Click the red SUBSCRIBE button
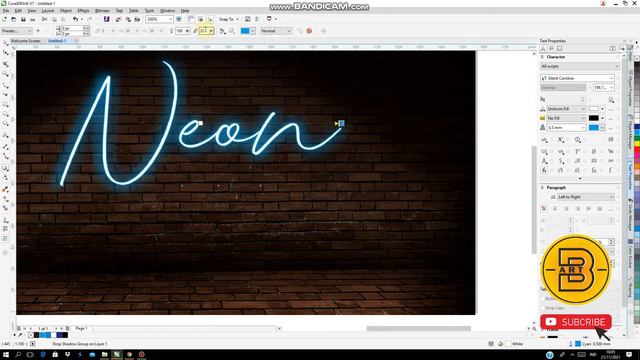This screenshot has height=360, width=640. [576, 322]
